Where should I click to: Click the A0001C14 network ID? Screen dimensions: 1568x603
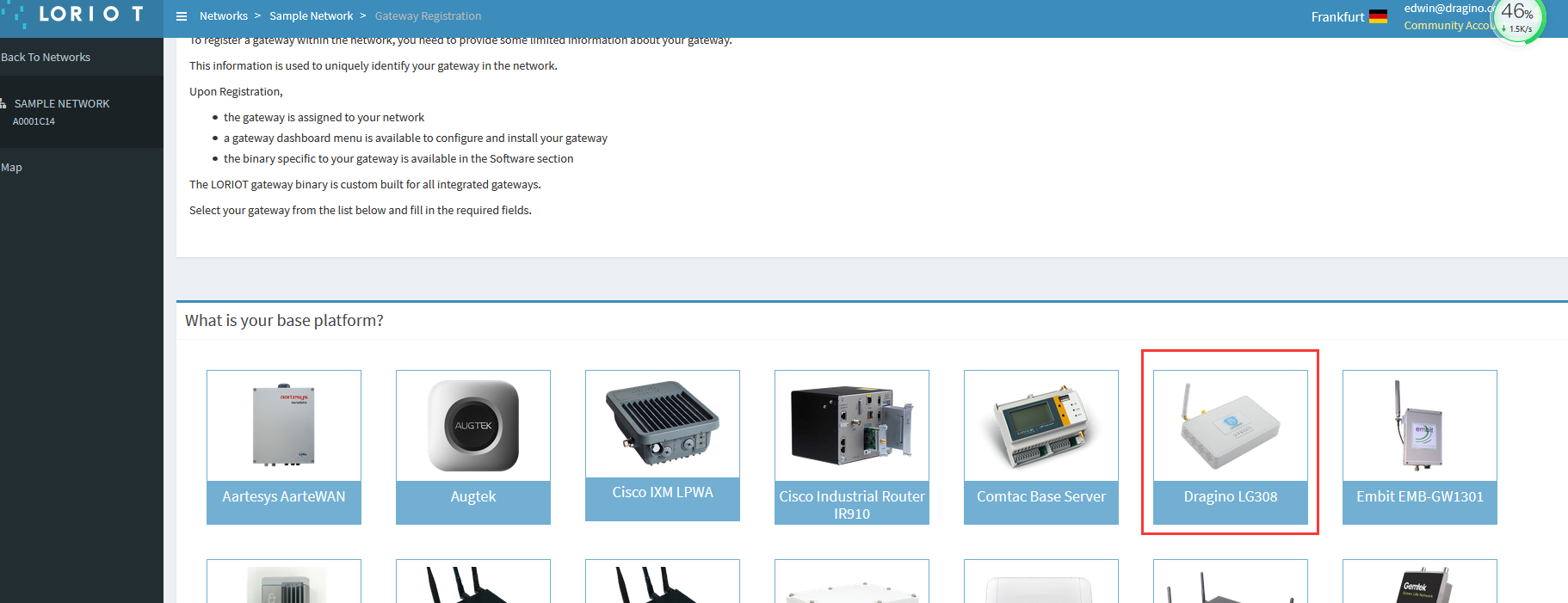(34, 122)
